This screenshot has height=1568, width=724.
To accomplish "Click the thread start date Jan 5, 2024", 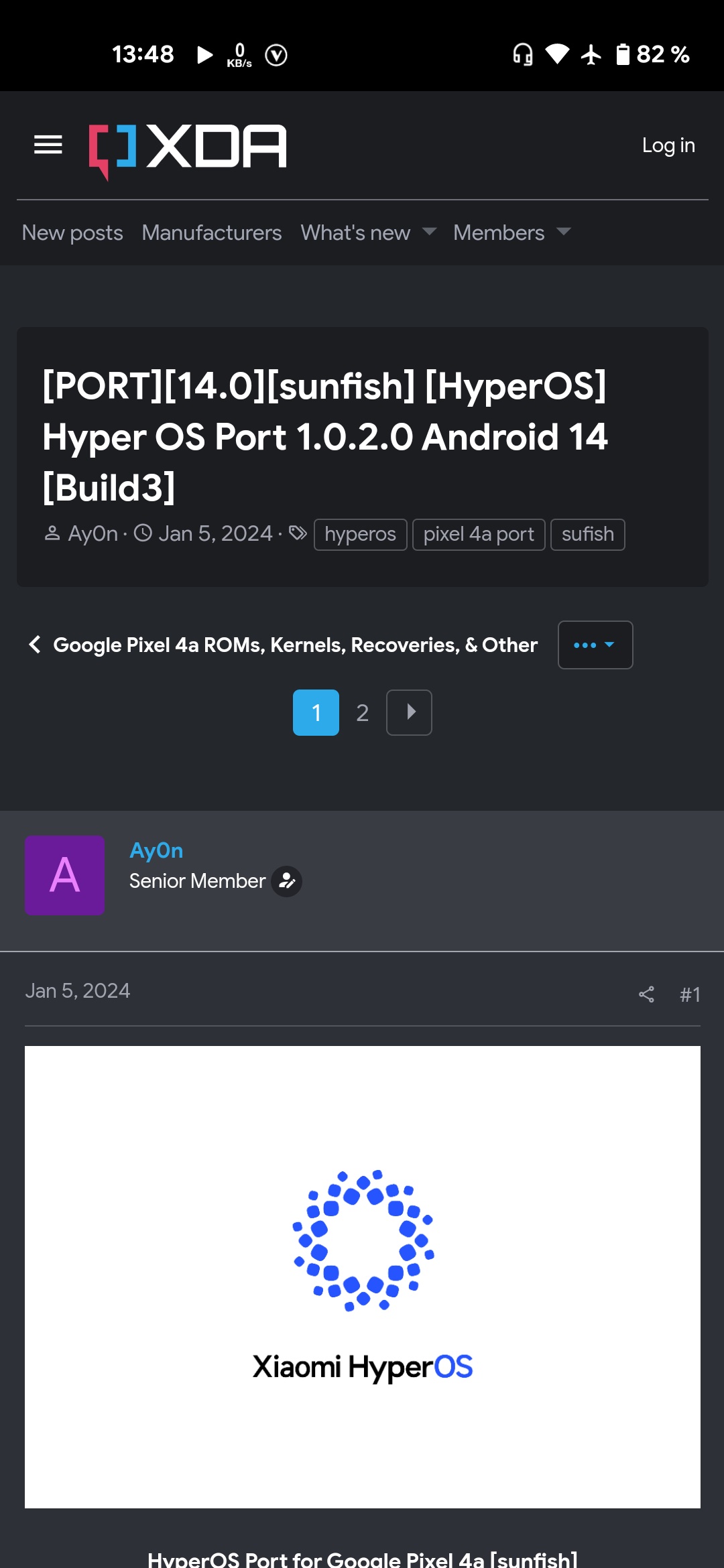I will coord(215,534).
